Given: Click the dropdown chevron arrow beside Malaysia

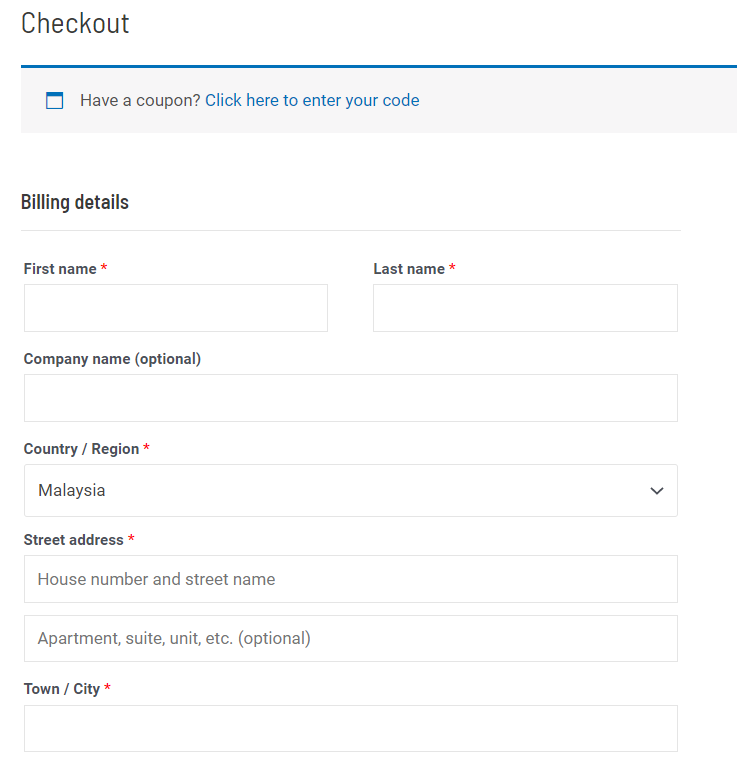Looking at the screenshot, I should coord(657,491).
